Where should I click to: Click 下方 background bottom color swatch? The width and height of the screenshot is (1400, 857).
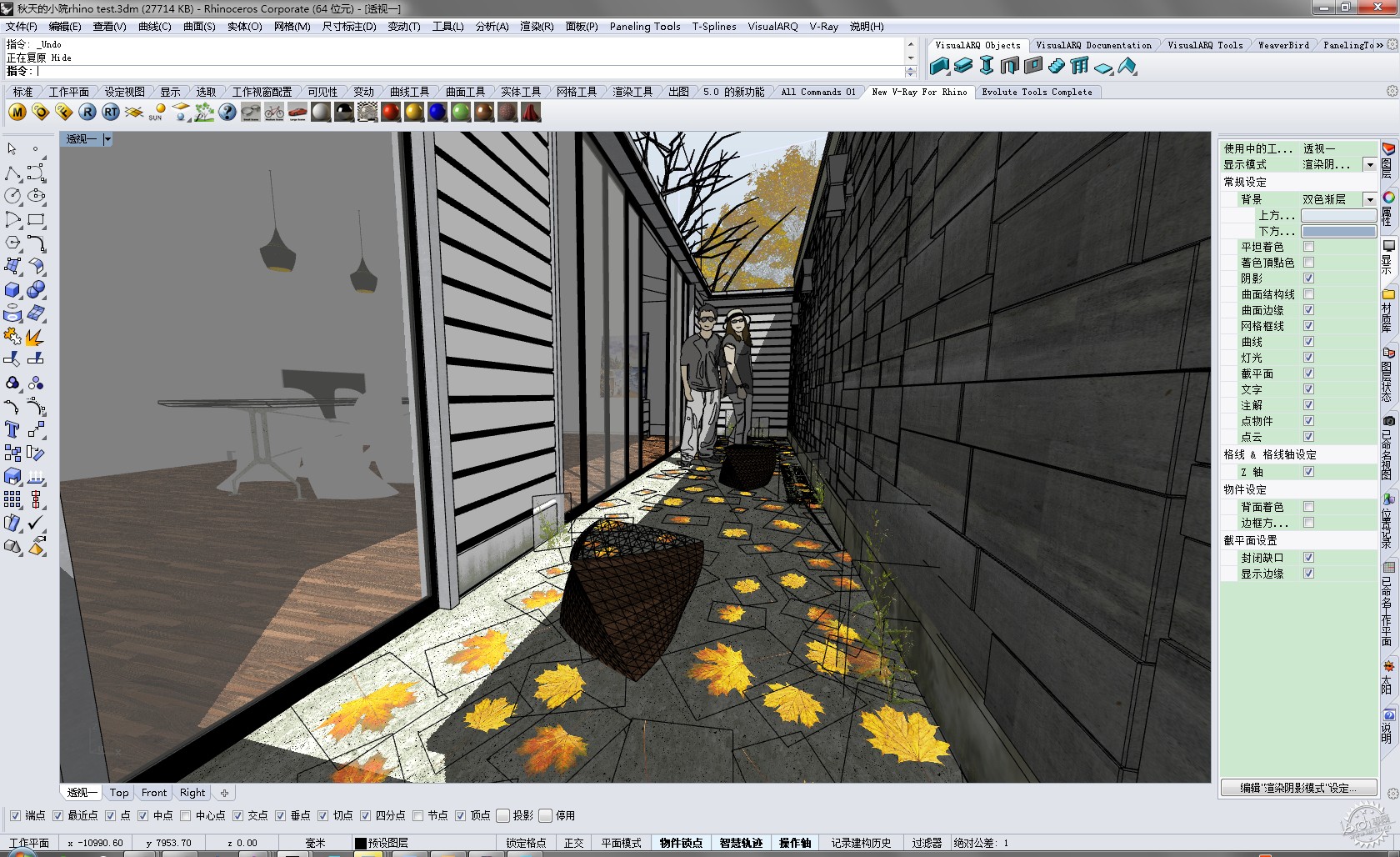(1338, 231)
